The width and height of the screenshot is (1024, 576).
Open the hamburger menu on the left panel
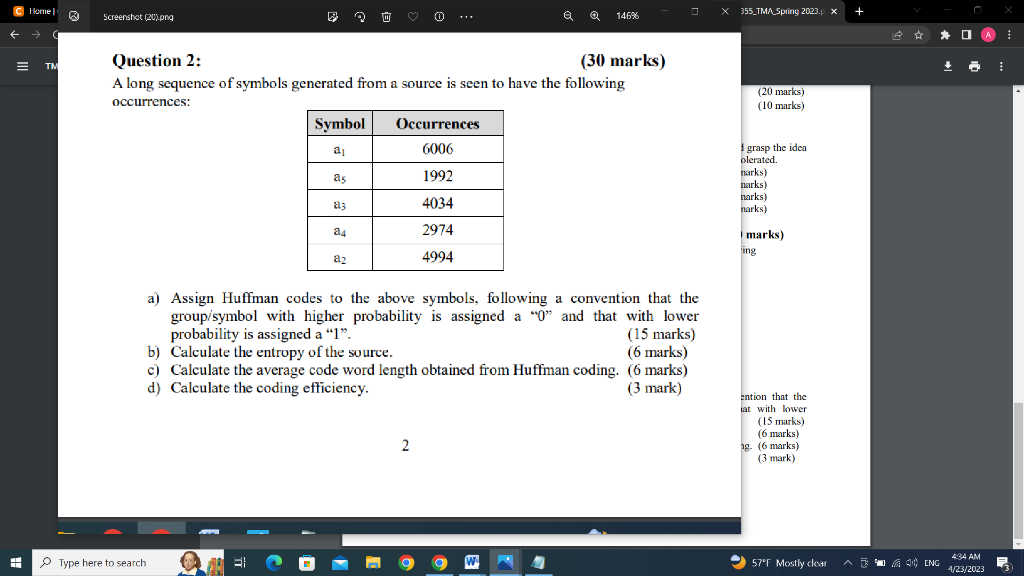(x=22, y=66)
